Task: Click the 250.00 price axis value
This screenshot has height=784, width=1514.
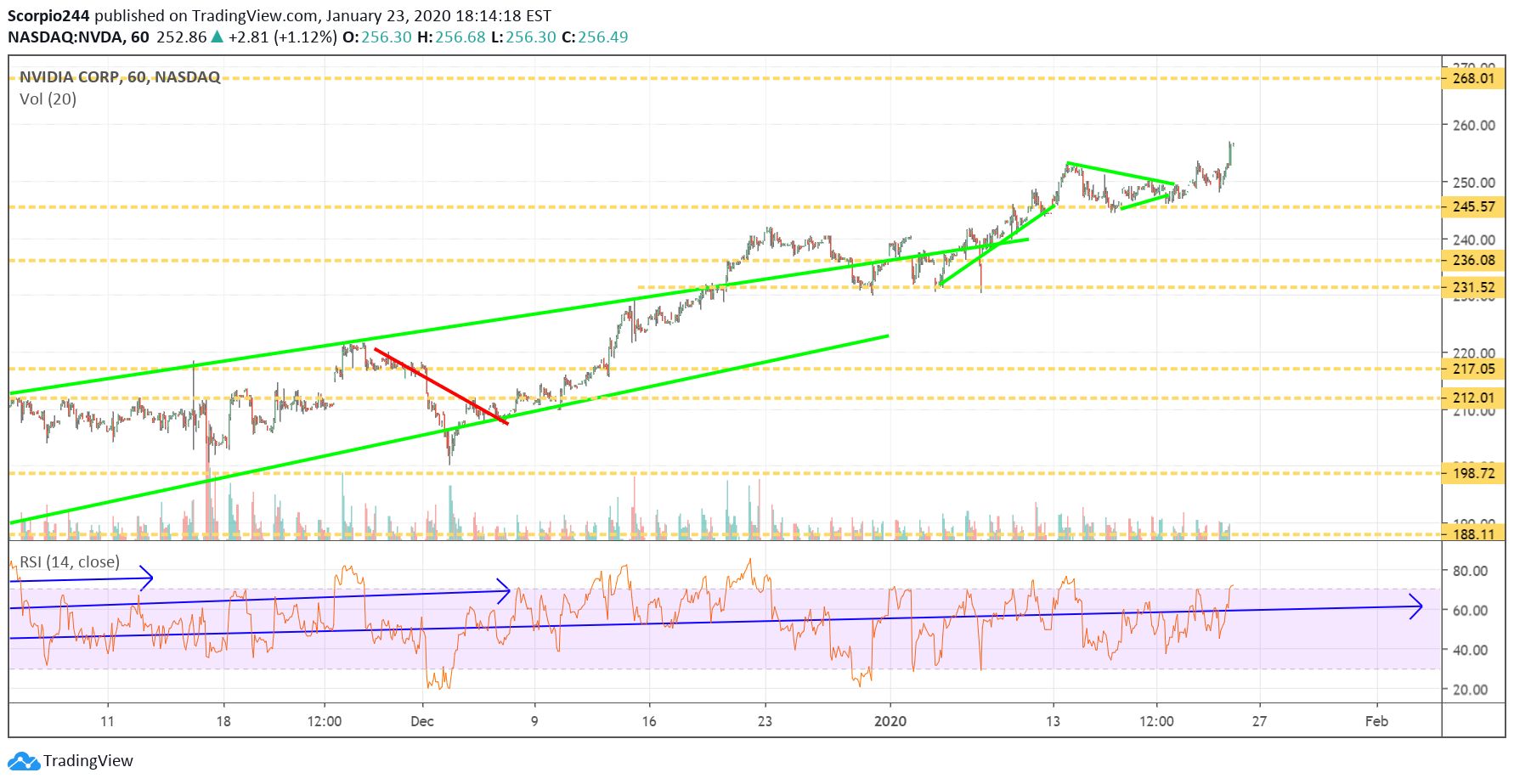Action: click(1474, 182)
